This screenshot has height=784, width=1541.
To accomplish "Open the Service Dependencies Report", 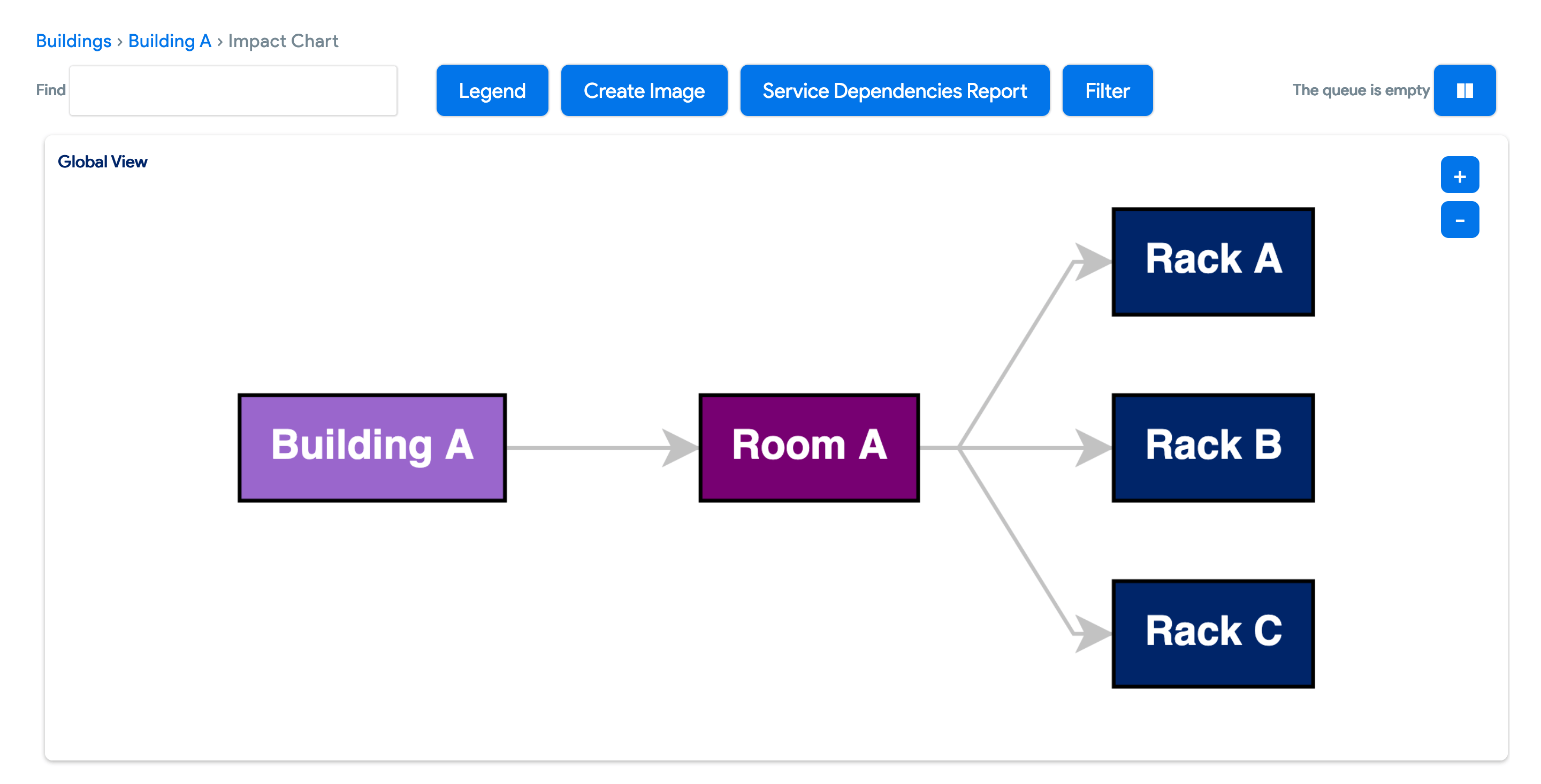I will tap(894, 91).
